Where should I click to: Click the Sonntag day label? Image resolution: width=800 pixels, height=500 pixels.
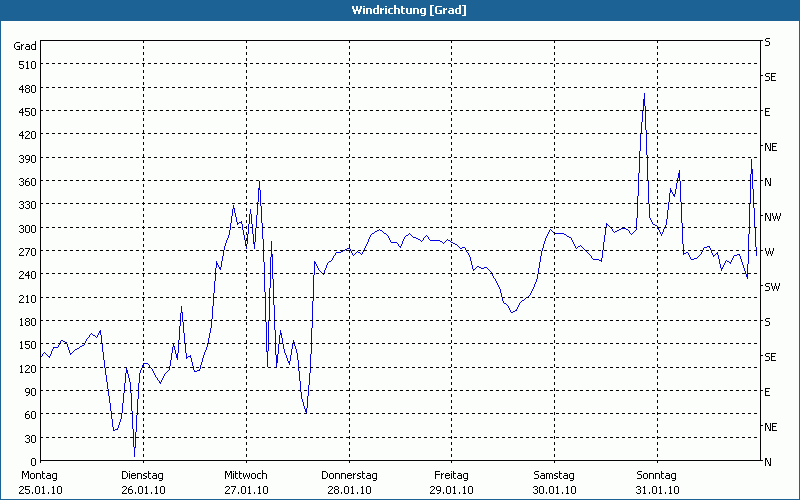657,475
